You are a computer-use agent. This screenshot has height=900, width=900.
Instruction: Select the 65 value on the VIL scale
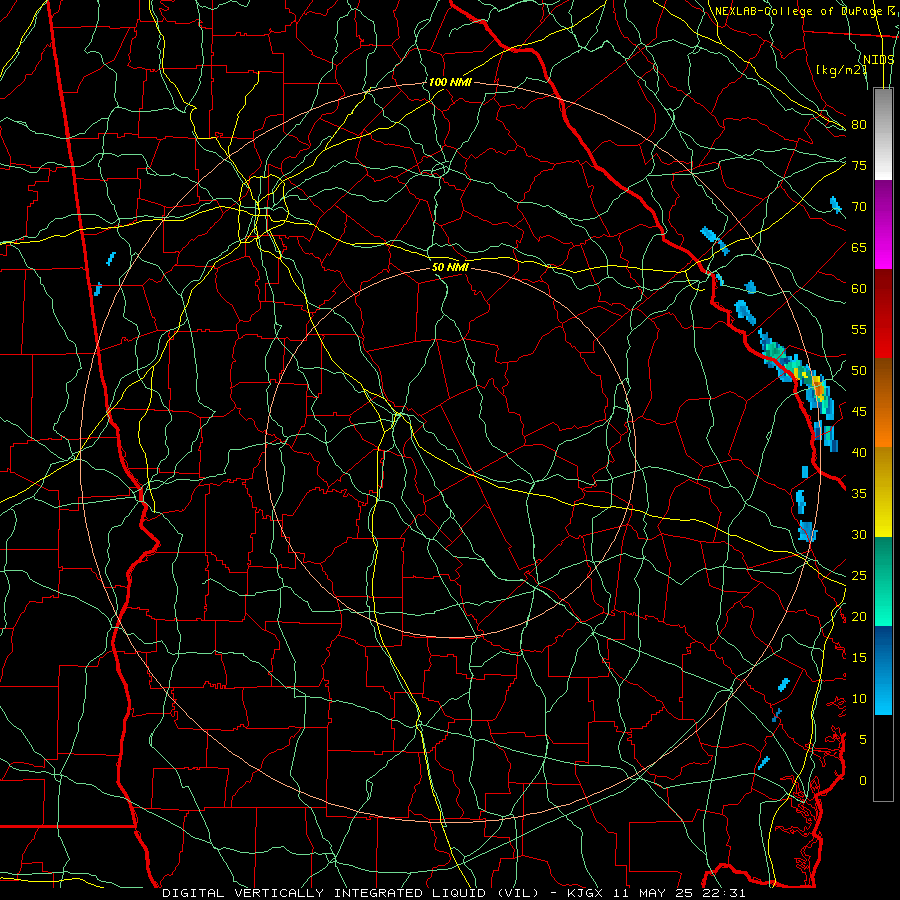pos(859,247)
